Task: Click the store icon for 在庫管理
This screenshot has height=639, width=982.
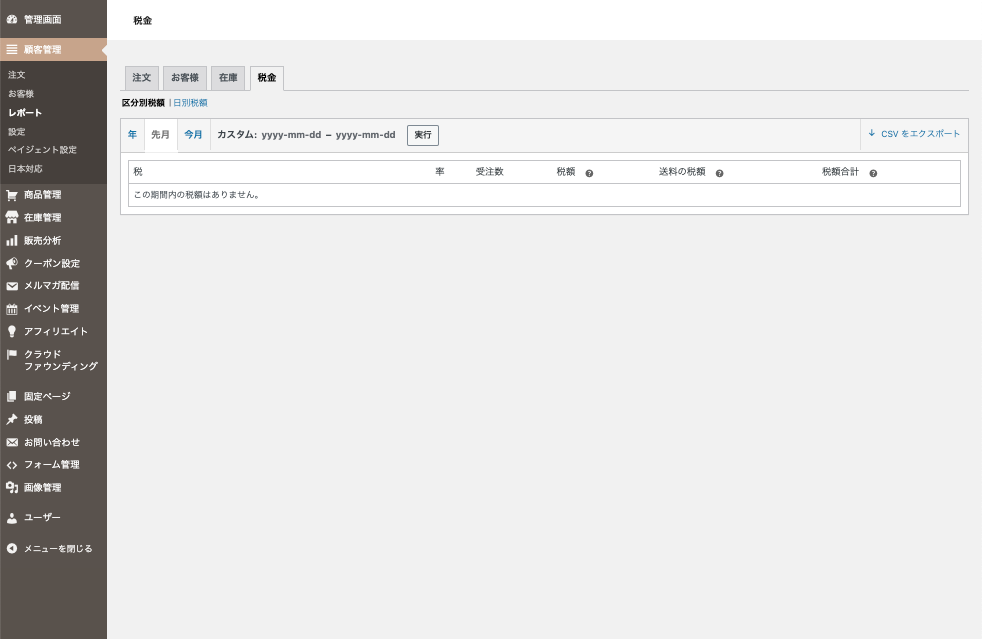Action: 12,218
